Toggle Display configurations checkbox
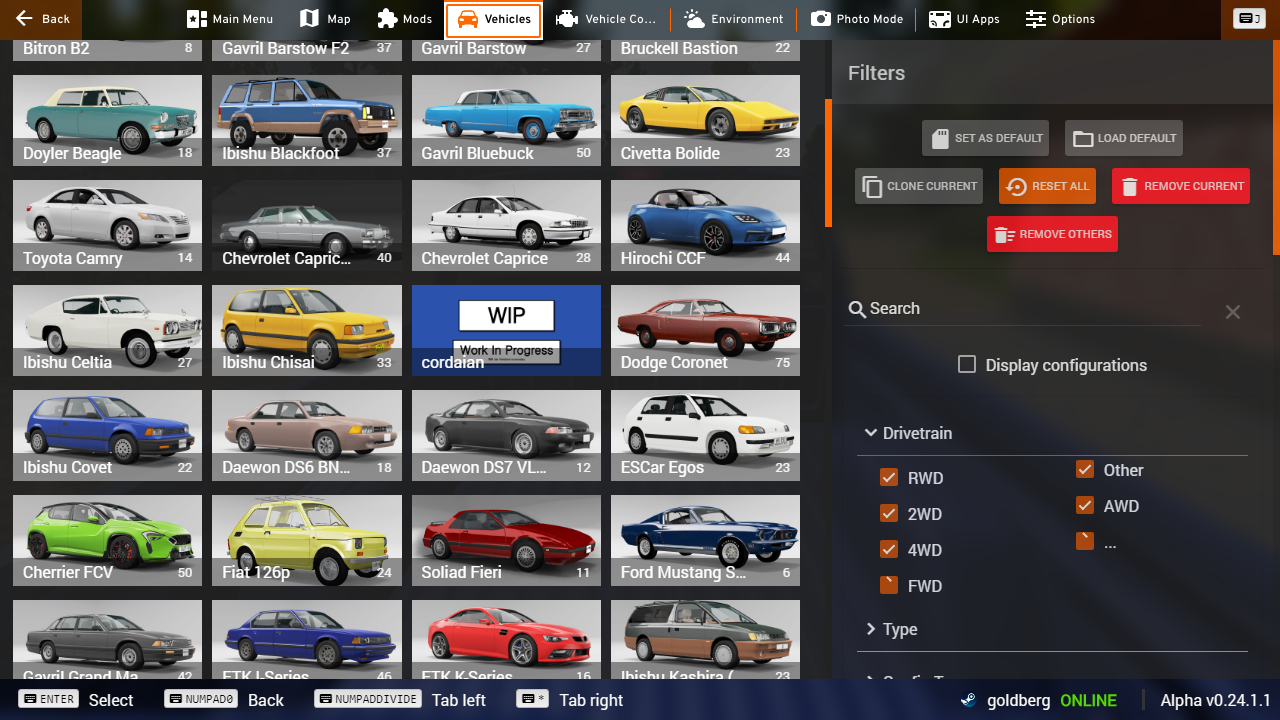Image resolution: width=1280 pixels, height=720 pixels. pyautogui.click(x=967, y=365)
